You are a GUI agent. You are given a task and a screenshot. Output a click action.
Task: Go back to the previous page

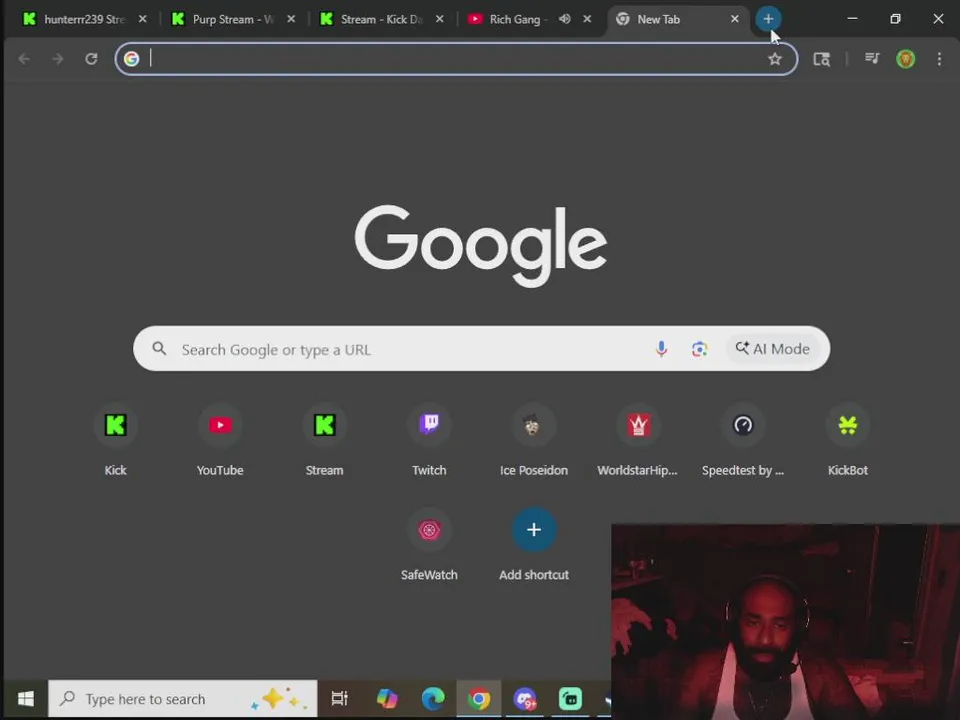click(x=24, y=59)
